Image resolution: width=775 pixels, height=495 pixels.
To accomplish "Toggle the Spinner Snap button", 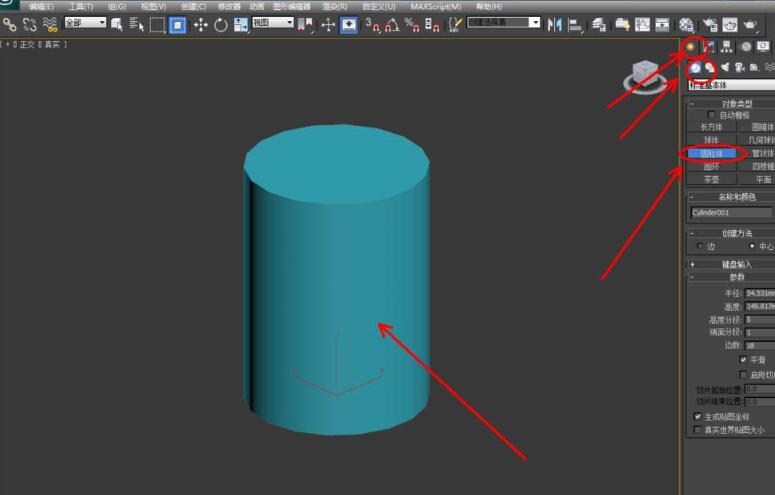I will [x=432, y=25].
